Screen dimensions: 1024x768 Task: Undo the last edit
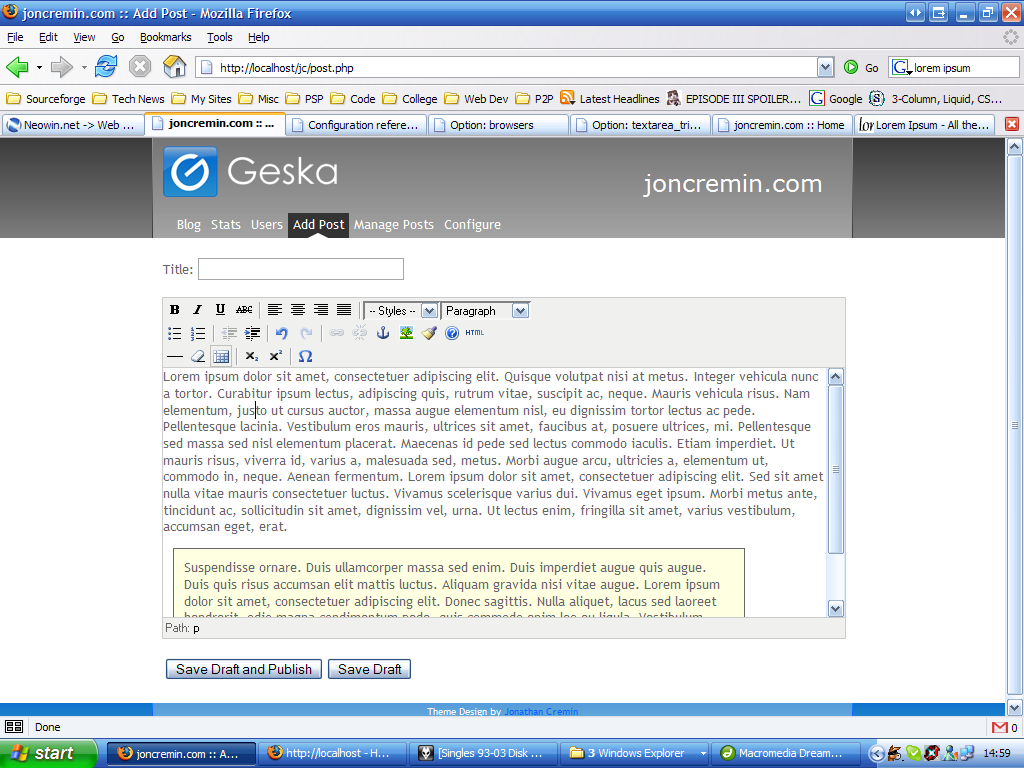(x=281, y=332)
